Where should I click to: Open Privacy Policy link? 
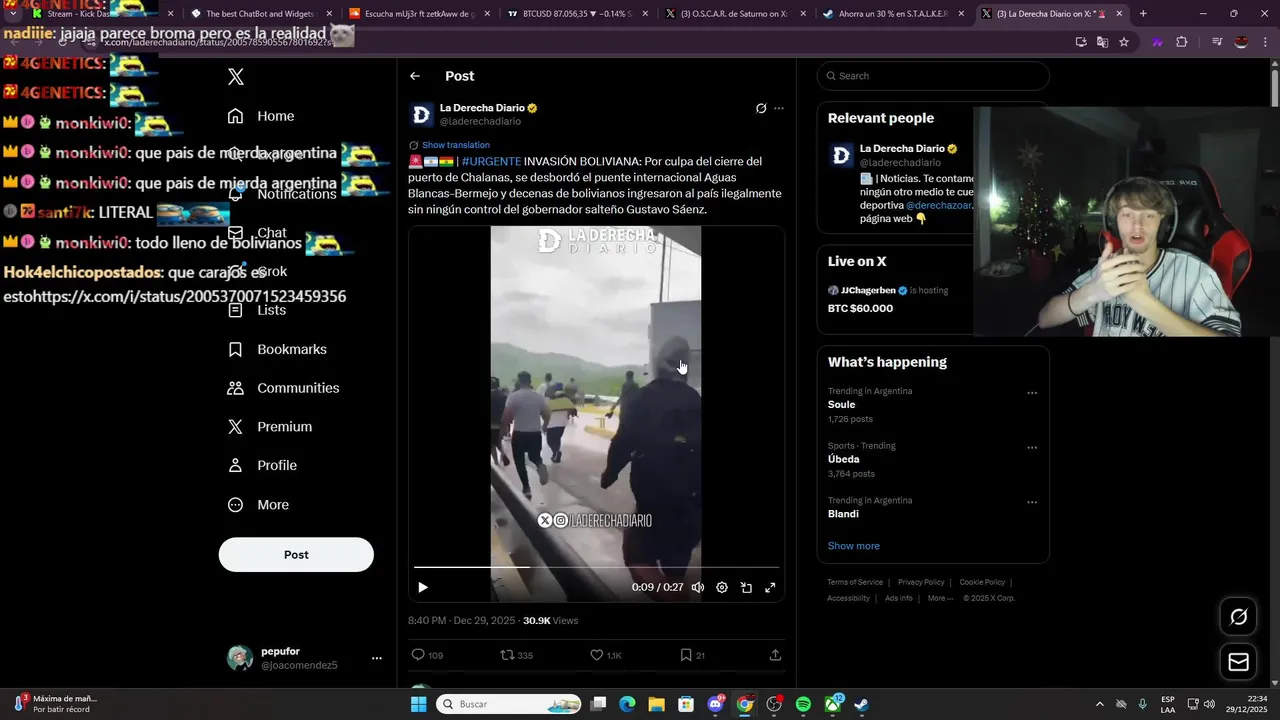pyautogui.click(x=921, y=582)
